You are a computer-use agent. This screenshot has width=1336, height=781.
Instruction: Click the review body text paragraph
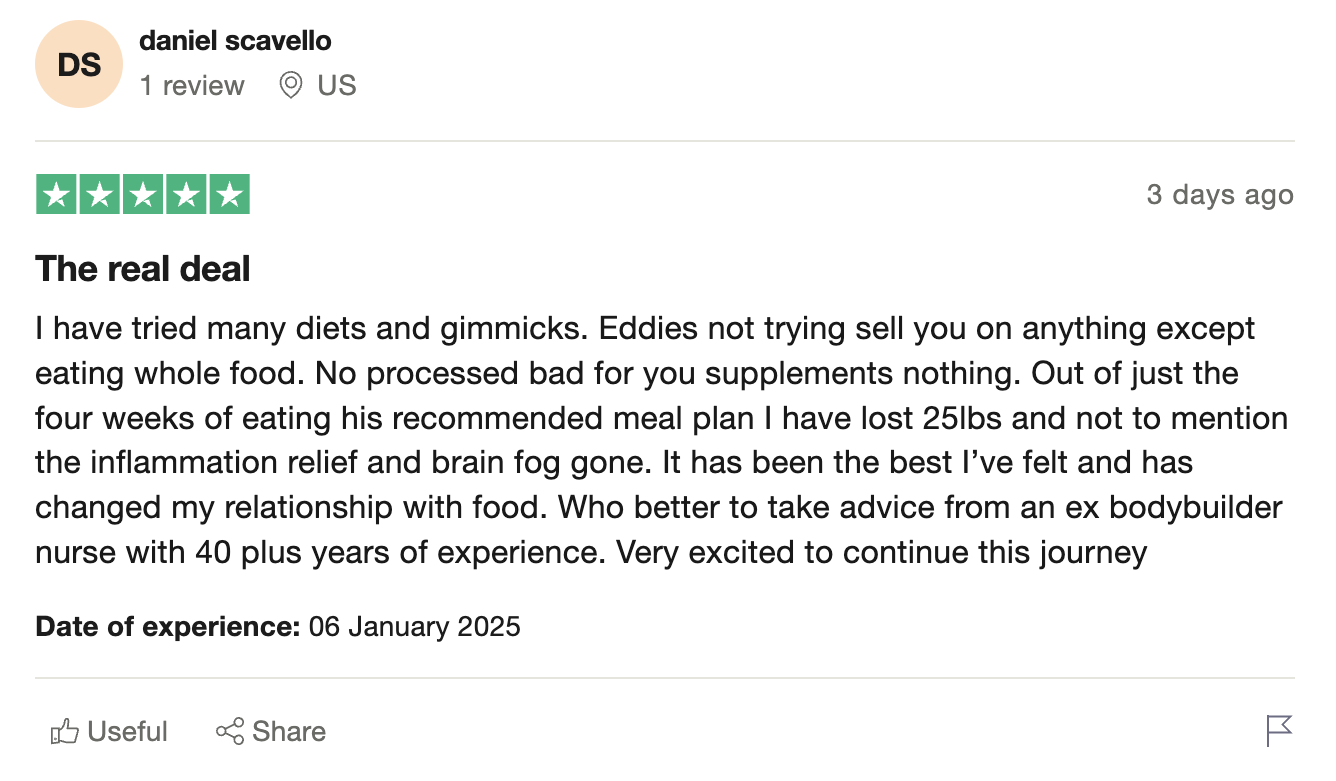(x=661, y=440)
